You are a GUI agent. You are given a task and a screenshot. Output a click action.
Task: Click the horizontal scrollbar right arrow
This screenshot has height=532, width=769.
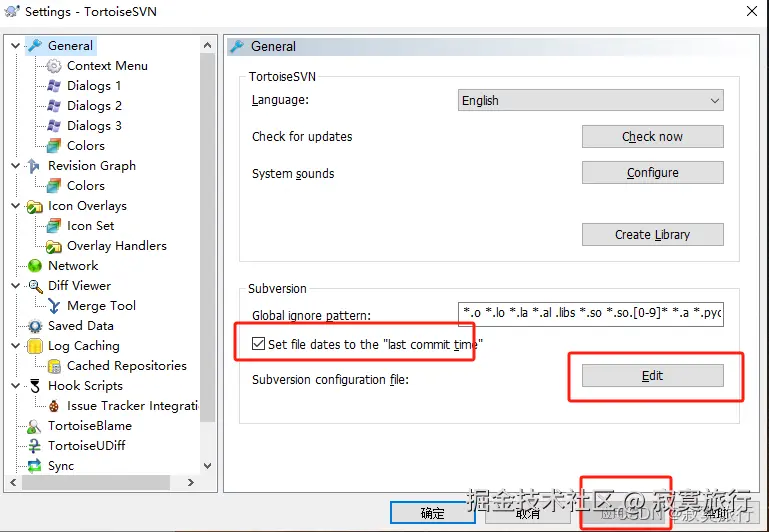[191, 482]
